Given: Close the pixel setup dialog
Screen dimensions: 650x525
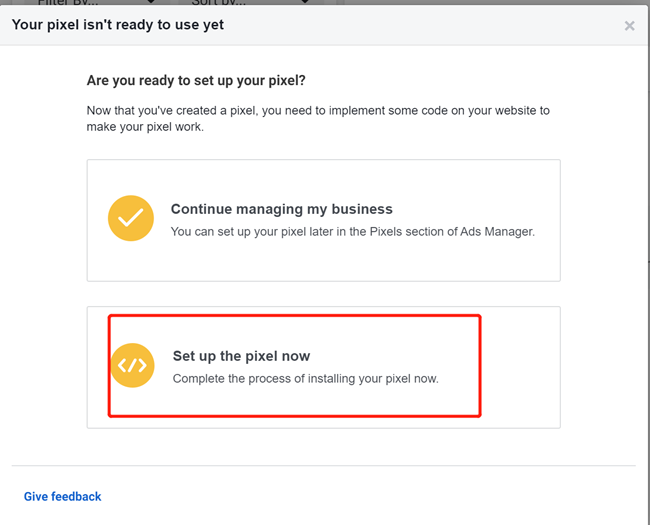Looking at the screenshot, I should click(x=629, y=26).
